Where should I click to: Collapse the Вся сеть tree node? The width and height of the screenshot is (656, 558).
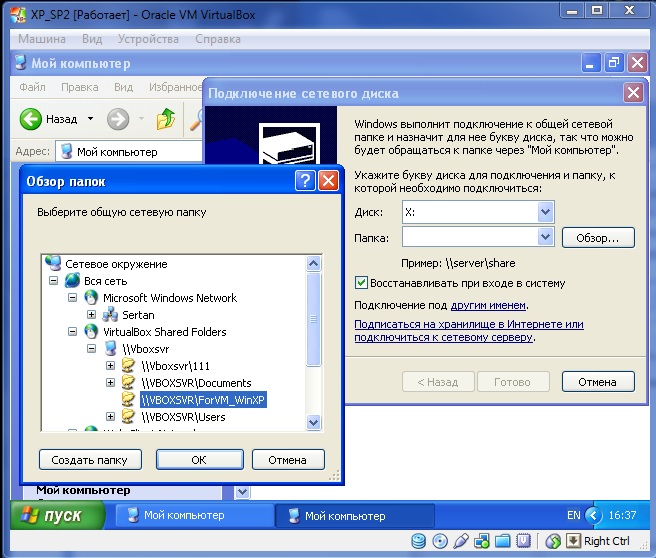54,280
